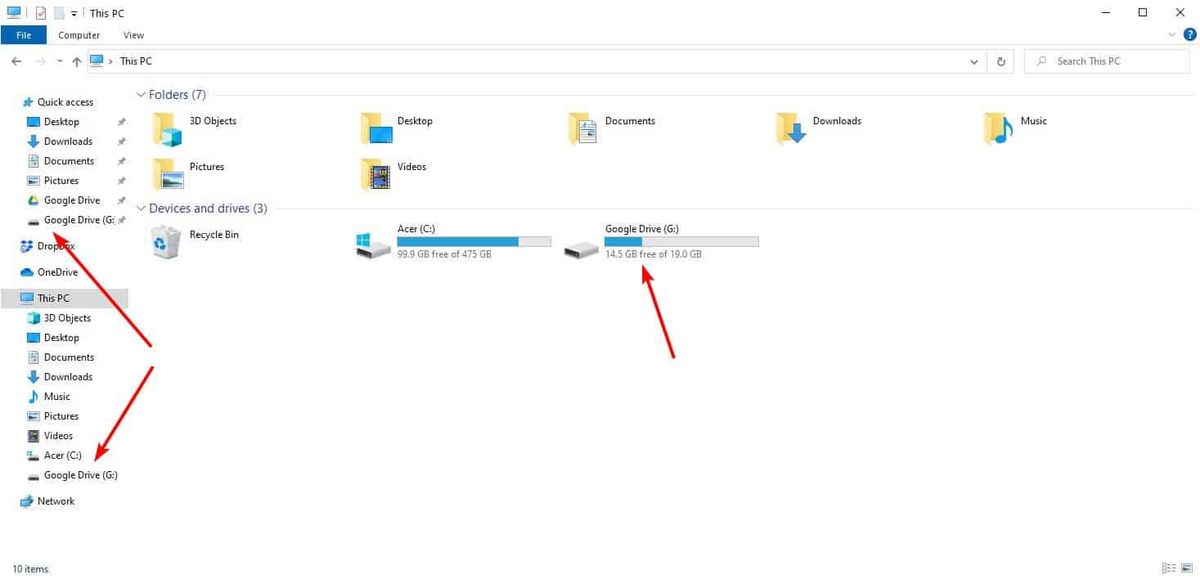The width and height of the screenshot is (1200, 579).
Task: Click This PC in the address bar
Action: tap(136, 61)
